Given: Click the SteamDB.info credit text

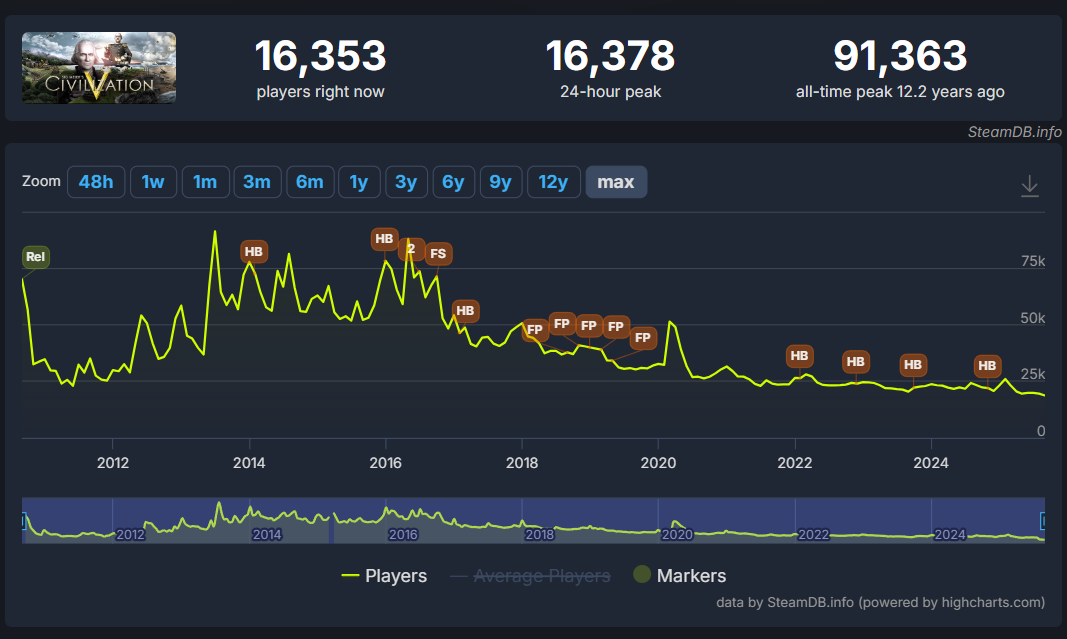Looking at the screenshot, I should click(x=1015, y=132).
